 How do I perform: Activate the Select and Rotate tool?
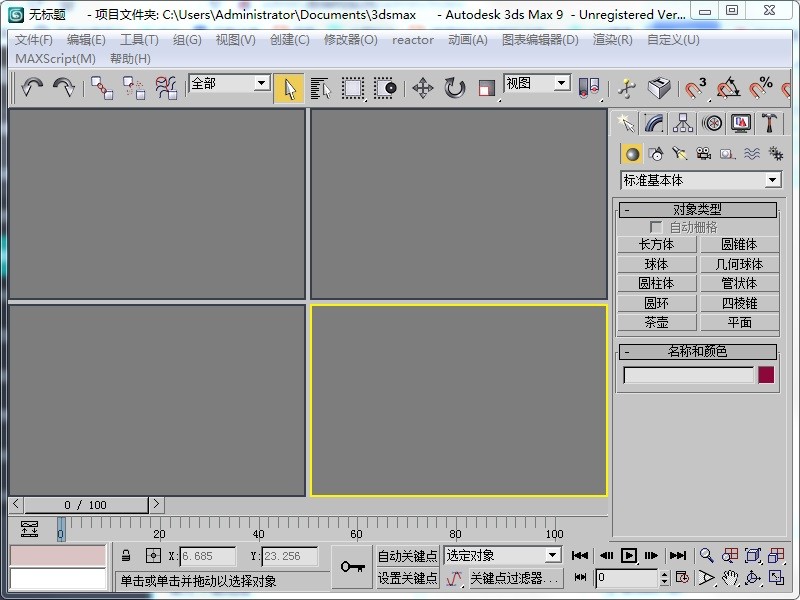[454, 88]
